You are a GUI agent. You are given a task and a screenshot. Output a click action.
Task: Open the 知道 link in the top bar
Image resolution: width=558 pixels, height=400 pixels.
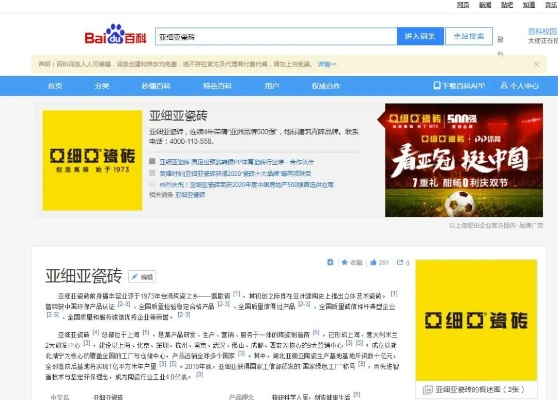(x=529, y=5)
